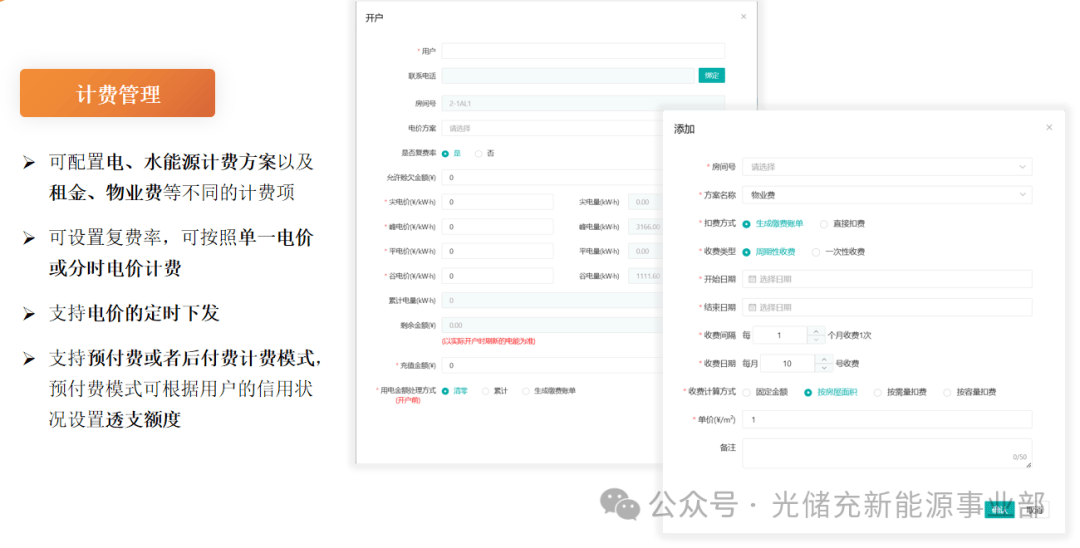This screenshot has height=548, width=1080.
Task: Close the 开户 dialog with X icon
Action: (743, 17)
